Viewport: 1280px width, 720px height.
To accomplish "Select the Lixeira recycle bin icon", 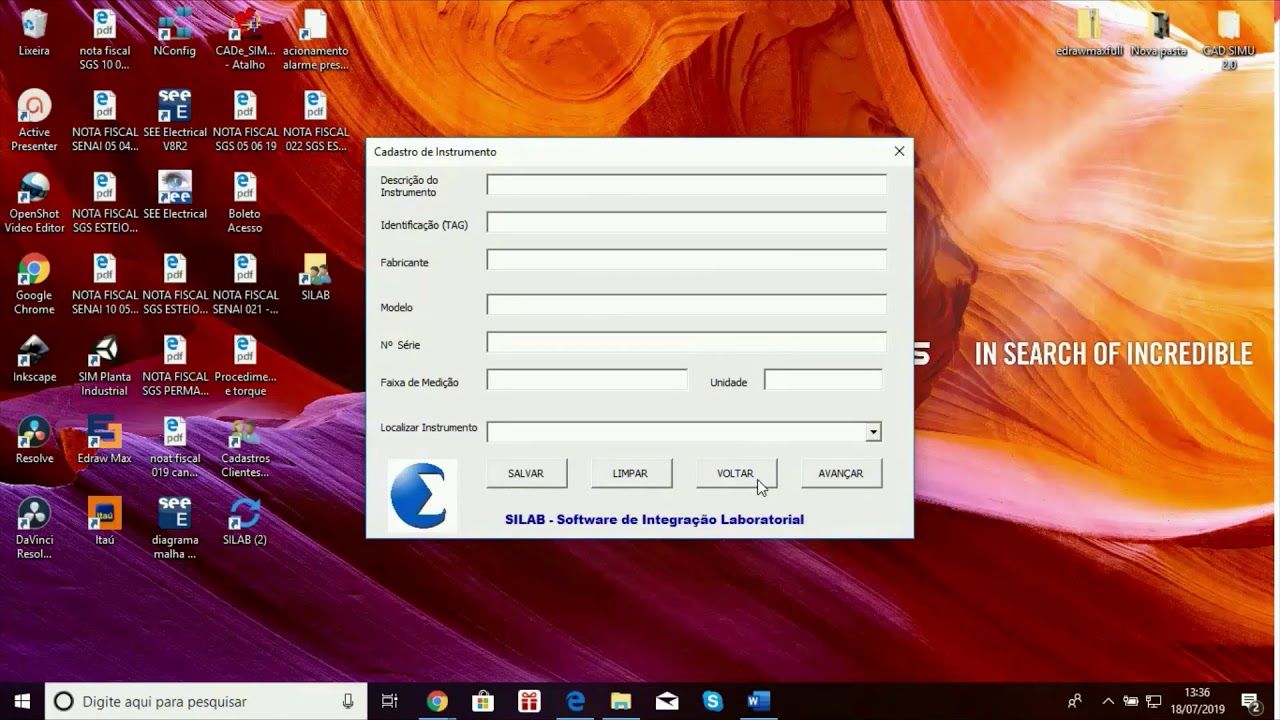I will coord(34,32).
